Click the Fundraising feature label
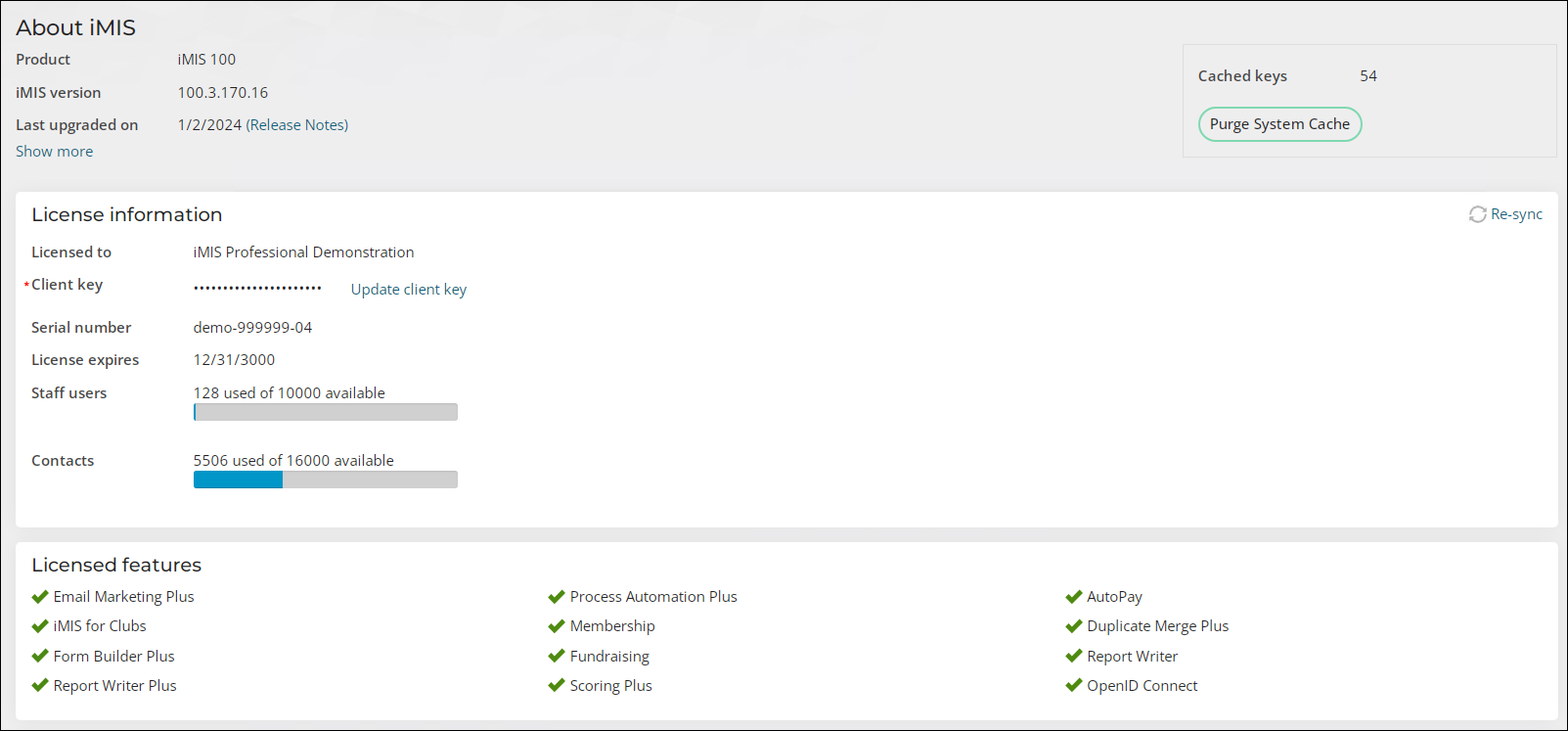 click(x=609, y=657)
